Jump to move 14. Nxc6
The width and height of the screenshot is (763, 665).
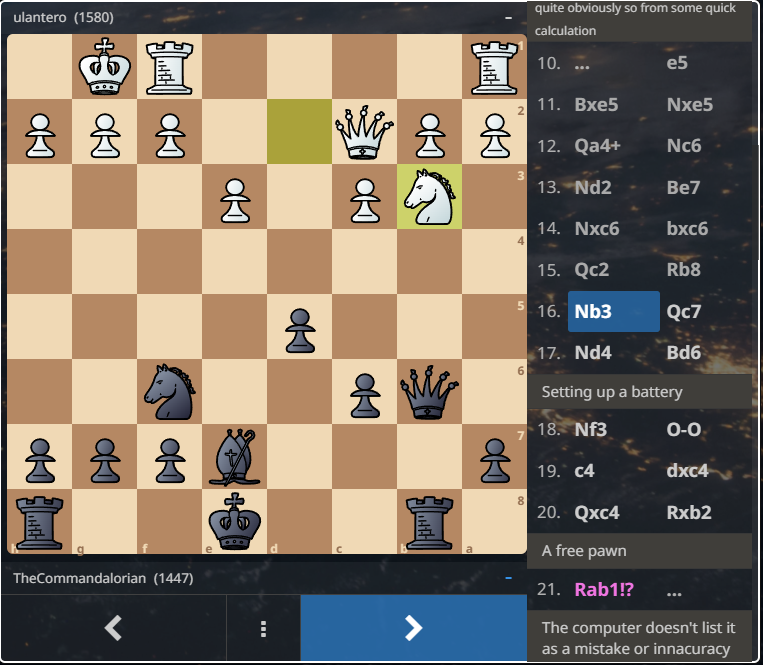597,229
